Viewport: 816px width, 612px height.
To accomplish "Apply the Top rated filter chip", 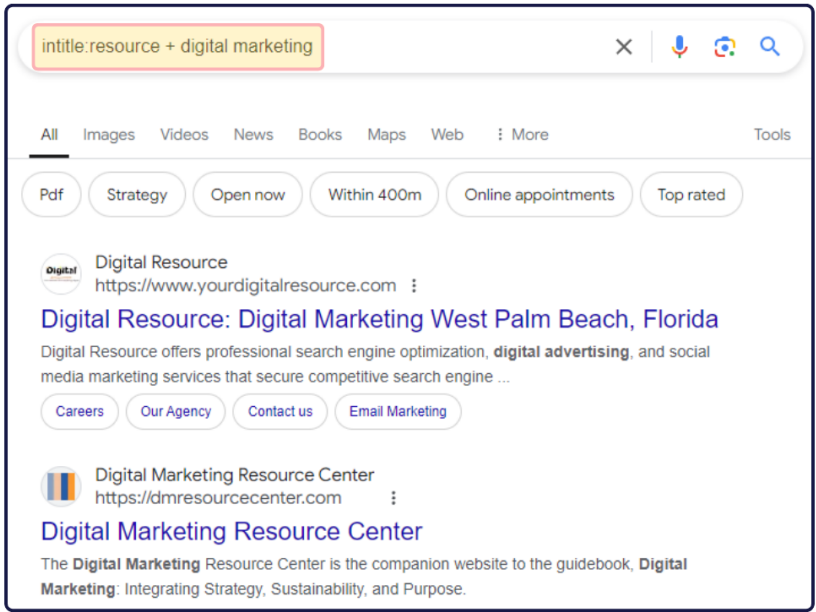I will pyautogui.click(x=691, y=195).
